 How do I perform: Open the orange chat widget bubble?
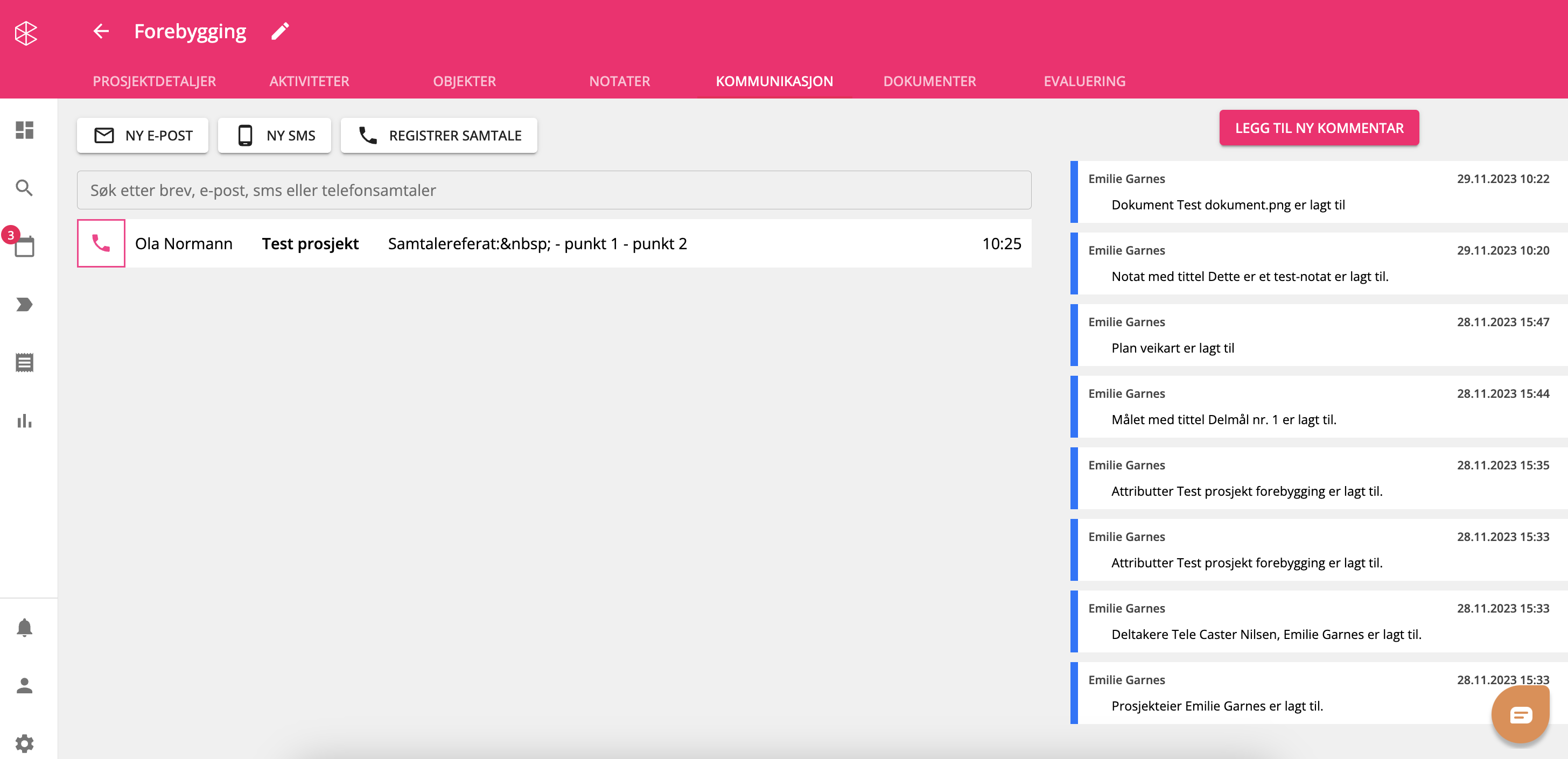pos(1520,714)
